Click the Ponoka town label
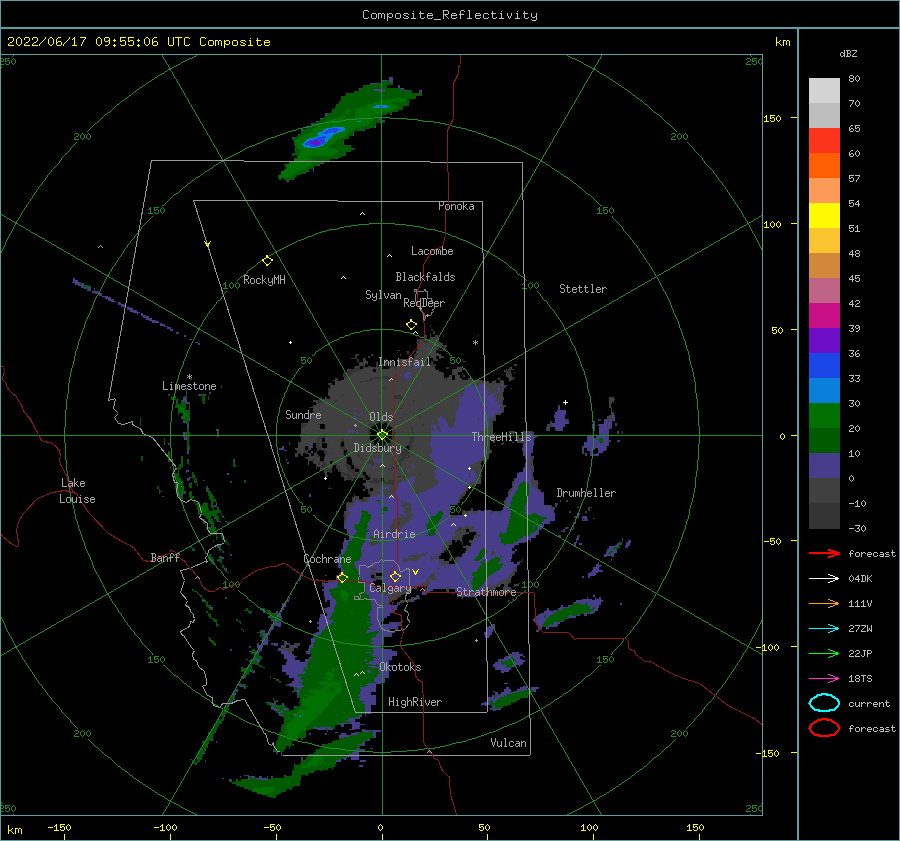 [456, 206]
